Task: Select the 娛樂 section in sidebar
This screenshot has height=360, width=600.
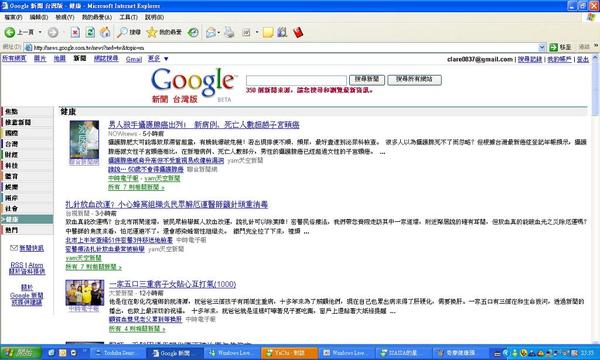Action: coord(27,187)
